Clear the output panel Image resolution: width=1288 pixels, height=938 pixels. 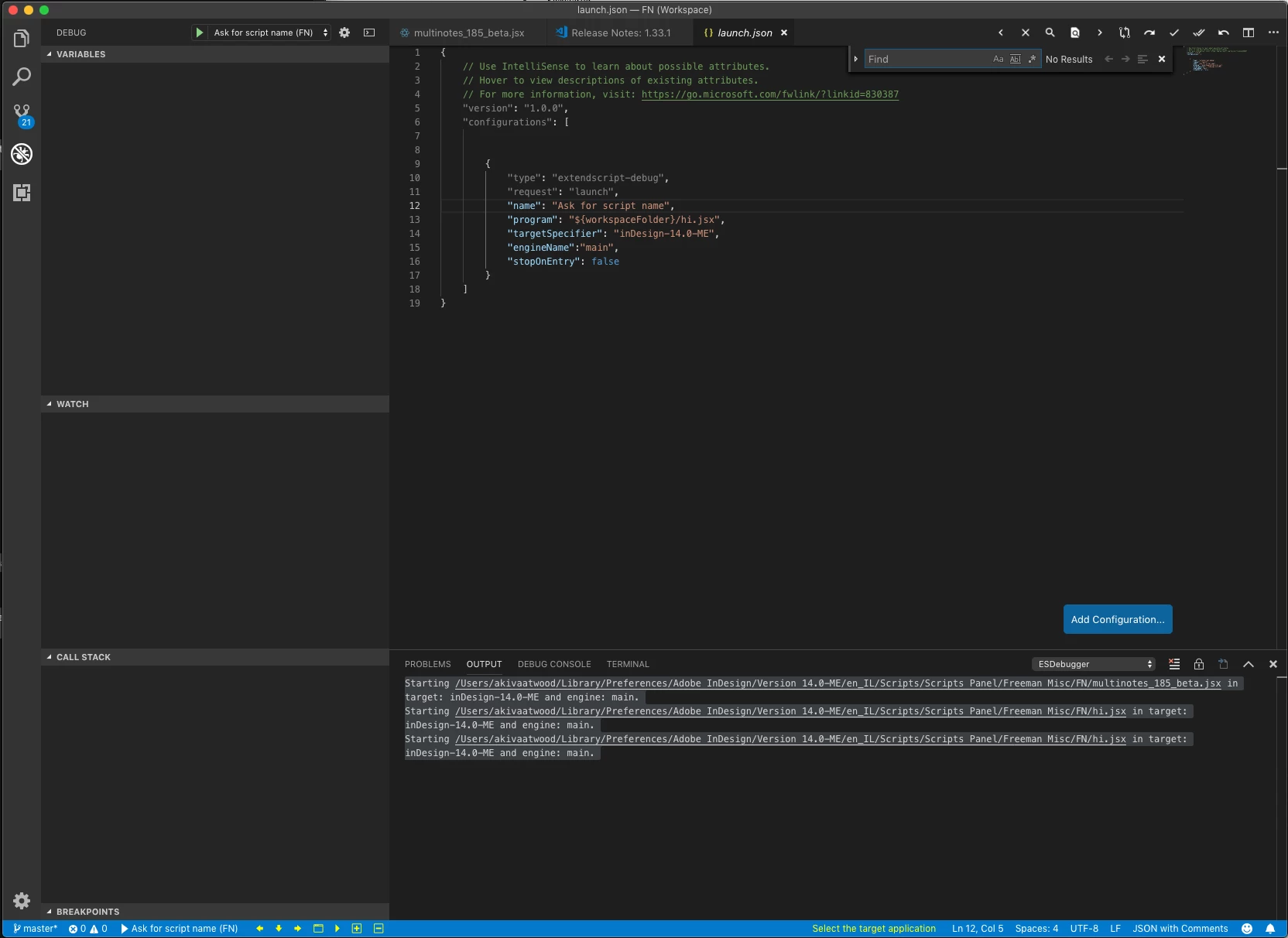[x=1174, y=664]
